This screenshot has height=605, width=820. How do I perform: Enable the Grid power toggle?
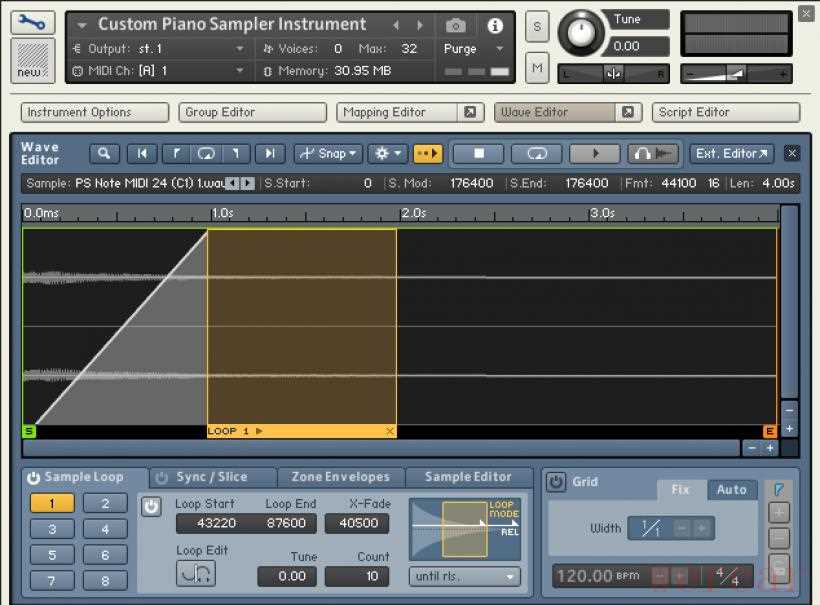pyautogui.click(x=556, y=483)
